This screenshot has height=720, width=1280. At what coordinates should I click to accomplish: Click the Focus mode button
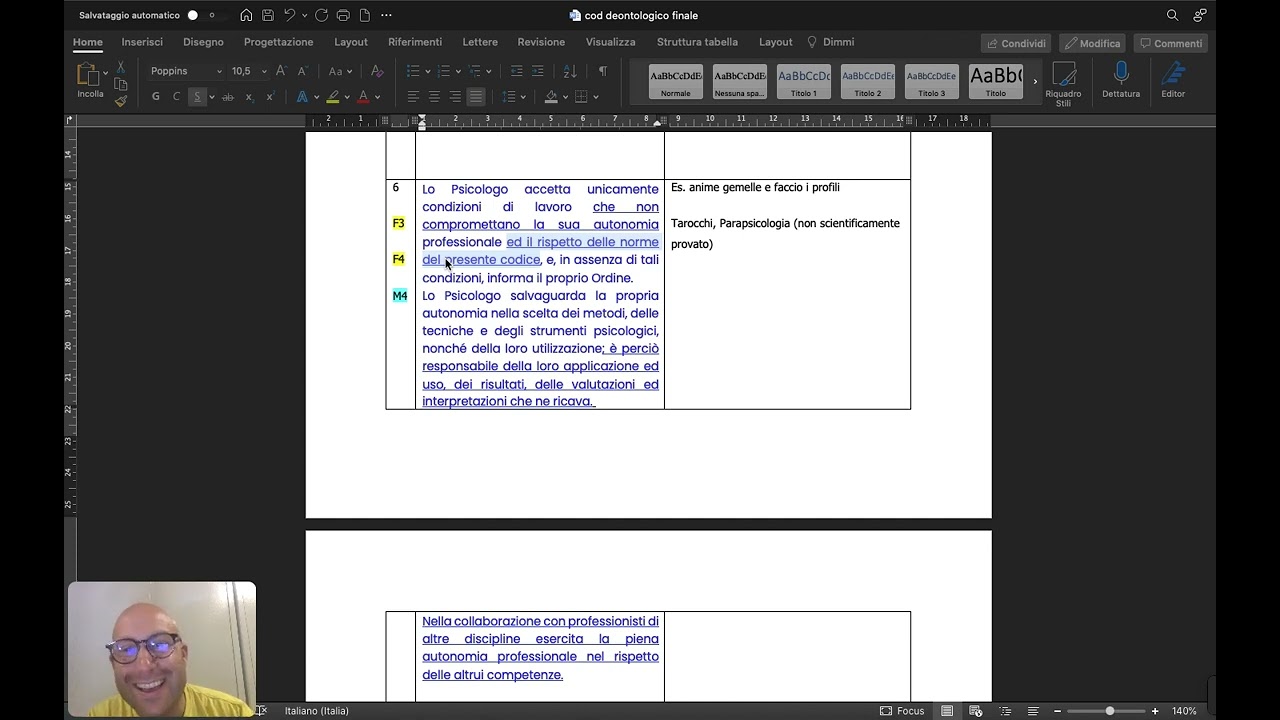(902, 711)
